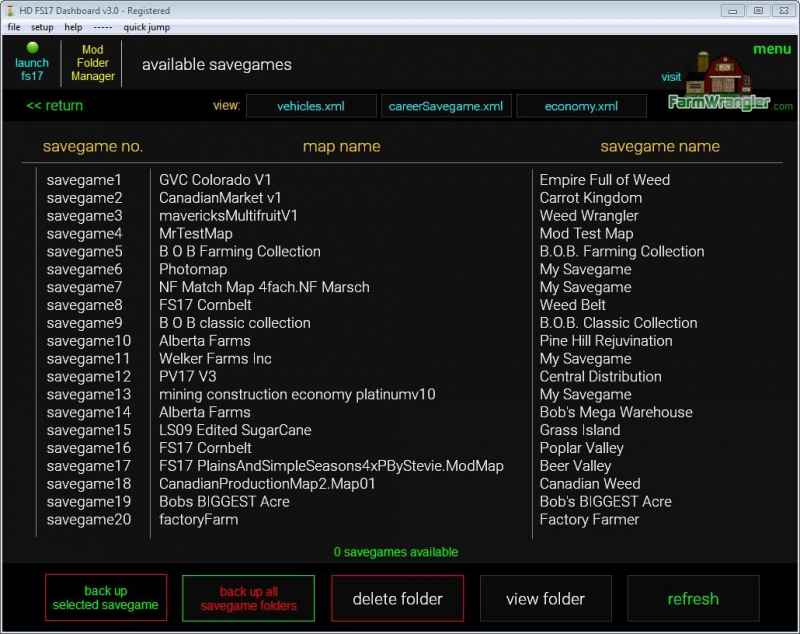Click savegame name Grass Island

coord(580,430)
